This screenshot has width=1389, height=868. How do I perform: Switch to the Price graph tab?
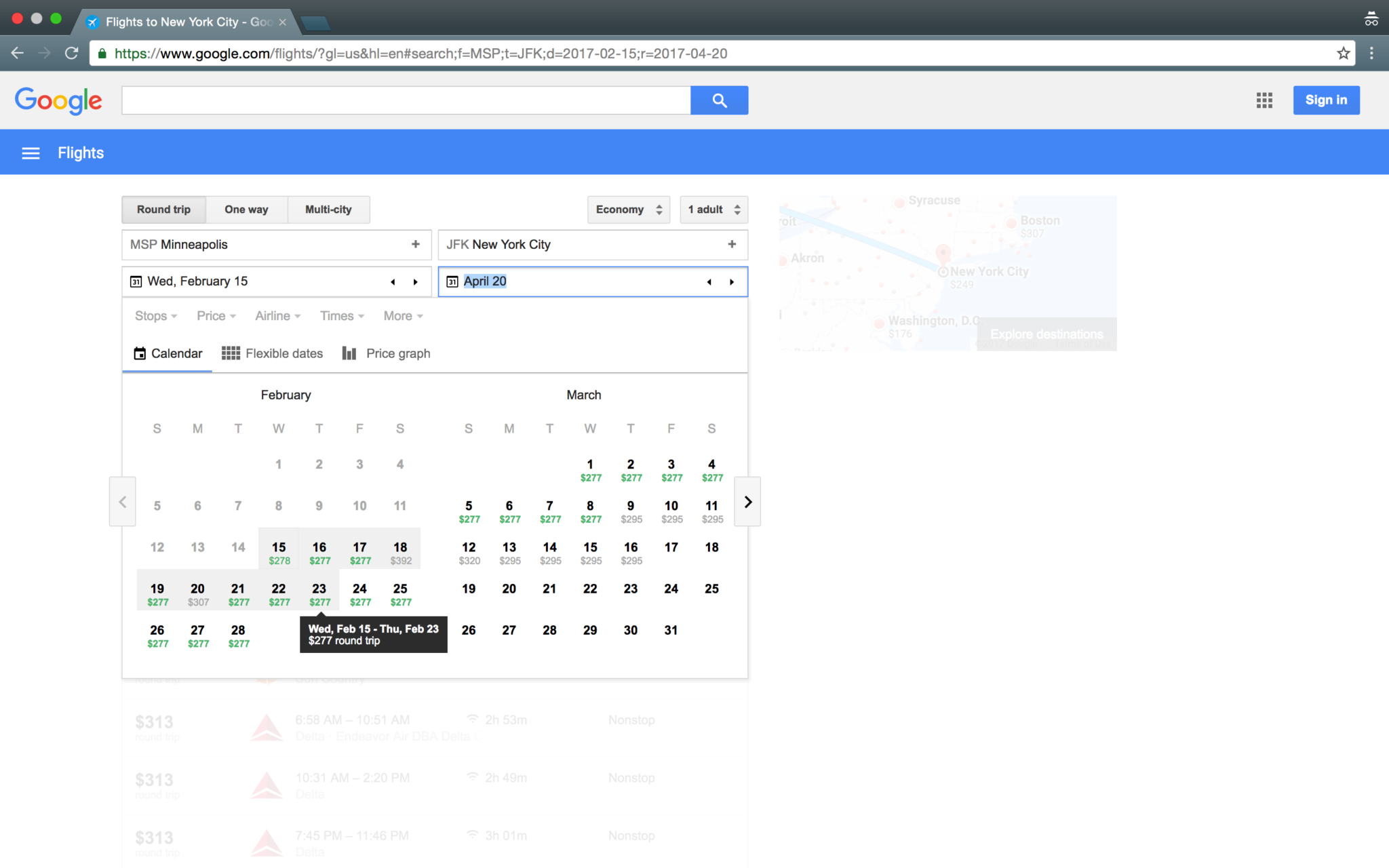tap(386, 353)
